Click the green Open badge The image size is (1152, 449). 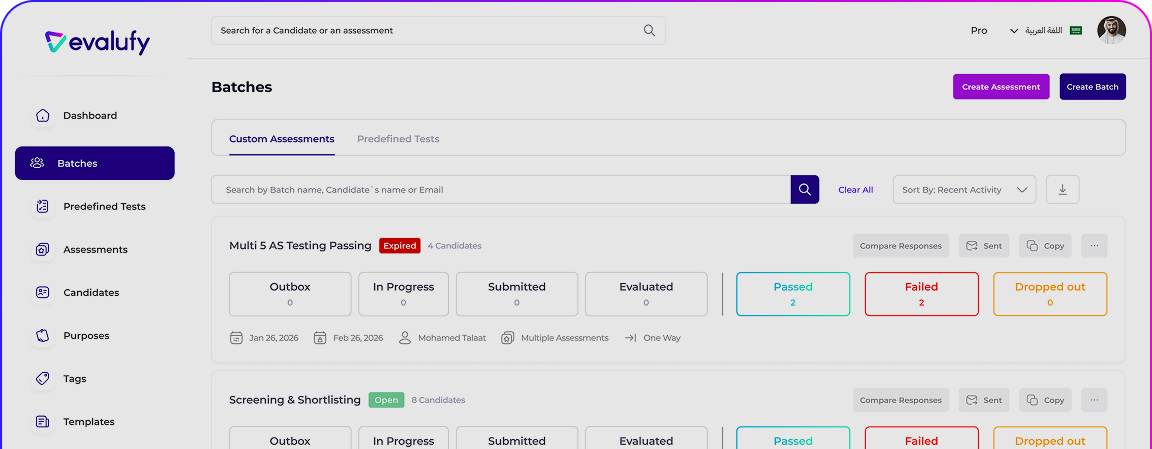(386, 400)
